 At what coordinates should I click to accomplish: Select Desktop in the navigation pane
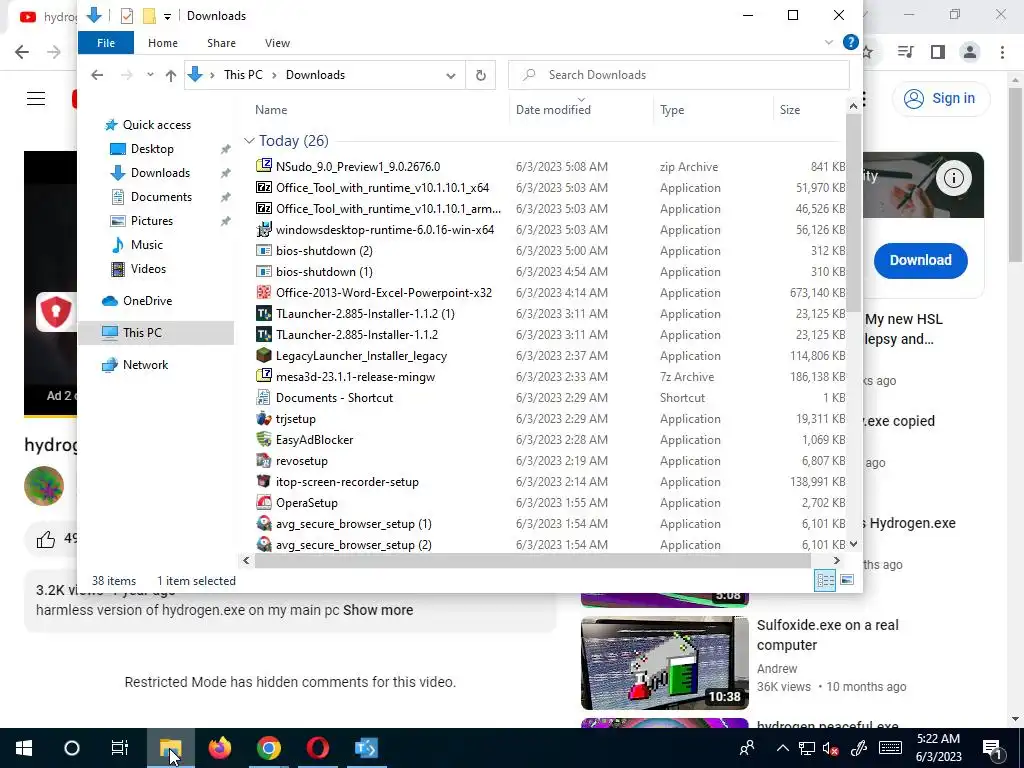152,149
